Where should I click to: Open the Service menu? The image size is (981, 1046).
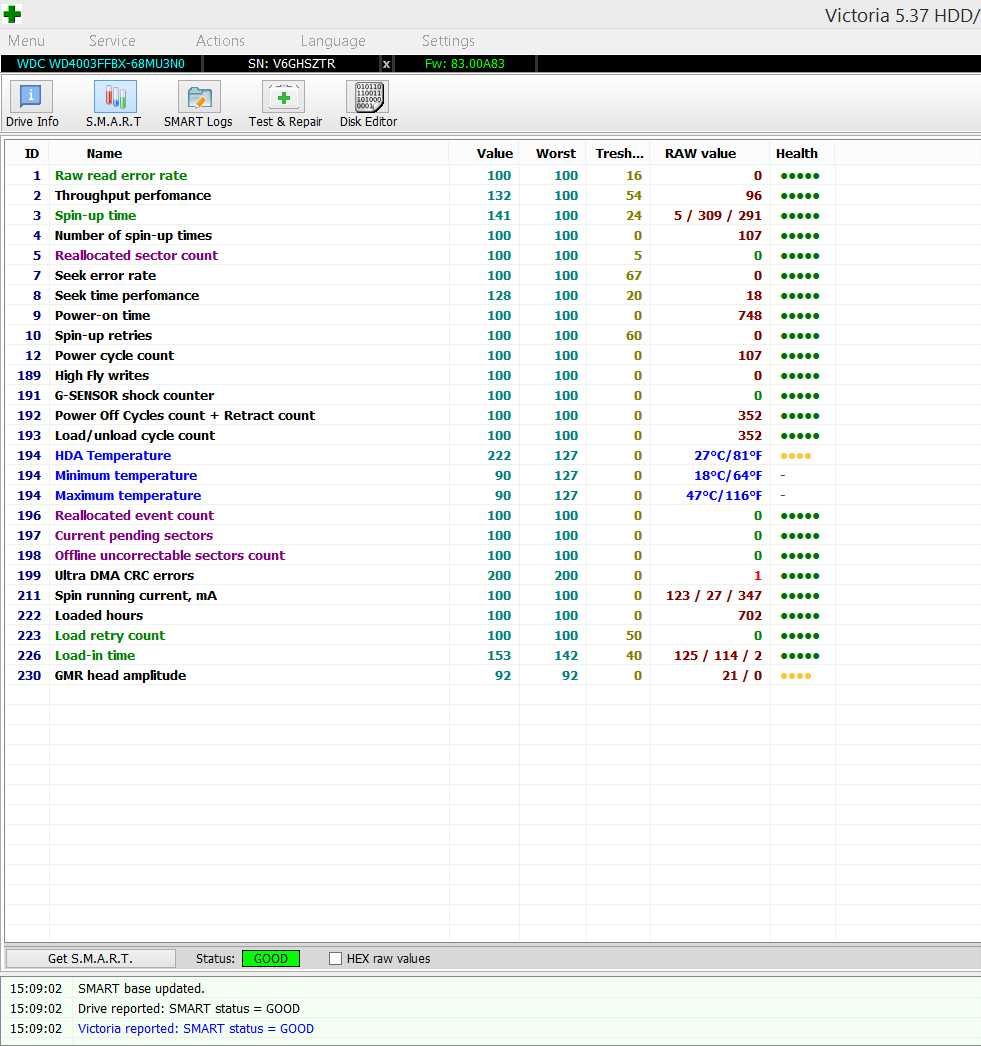pyautogui.click(x=112, y=41)
